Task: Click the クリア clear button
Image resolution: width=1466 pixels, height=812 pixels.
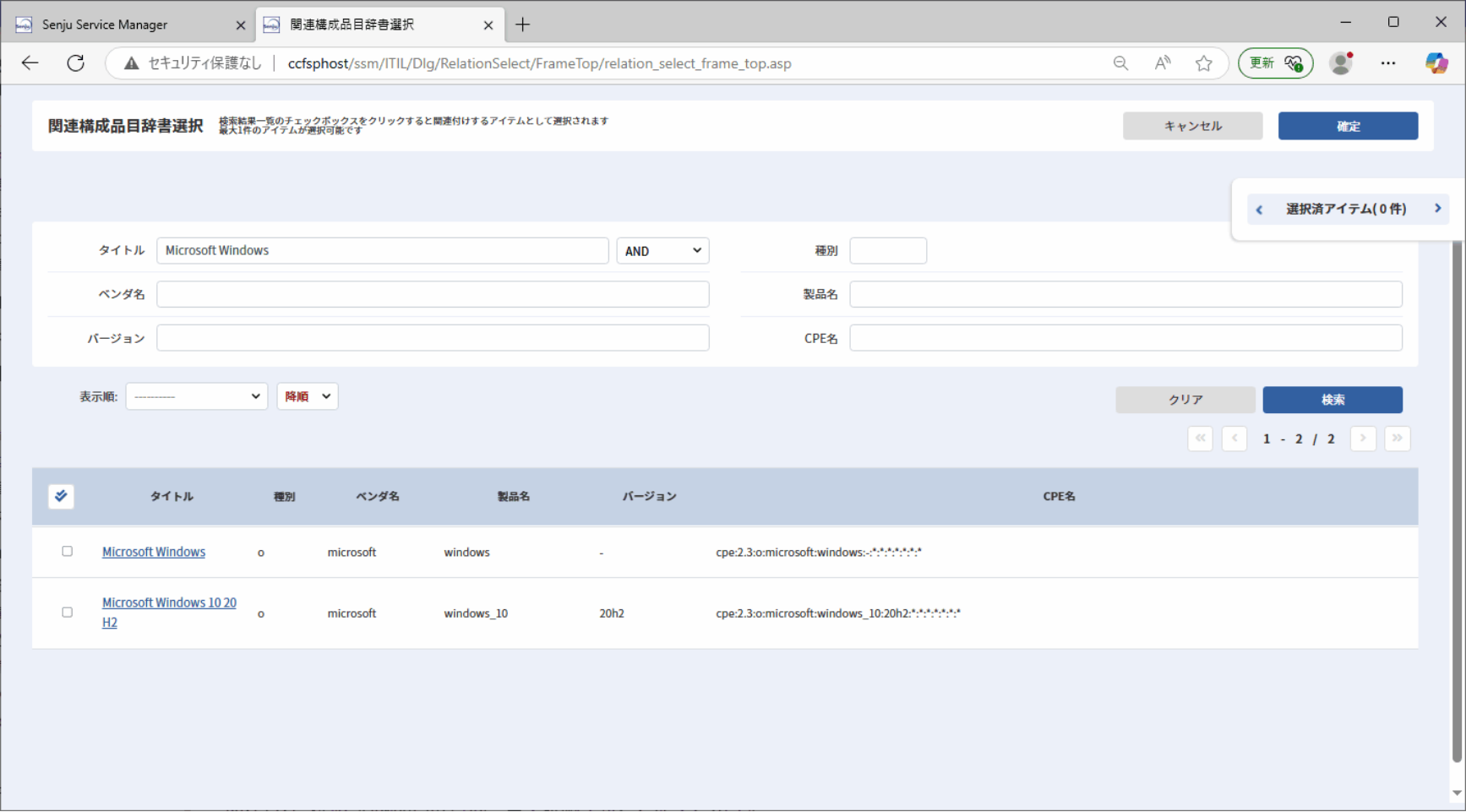Action: pos(1185,400)
